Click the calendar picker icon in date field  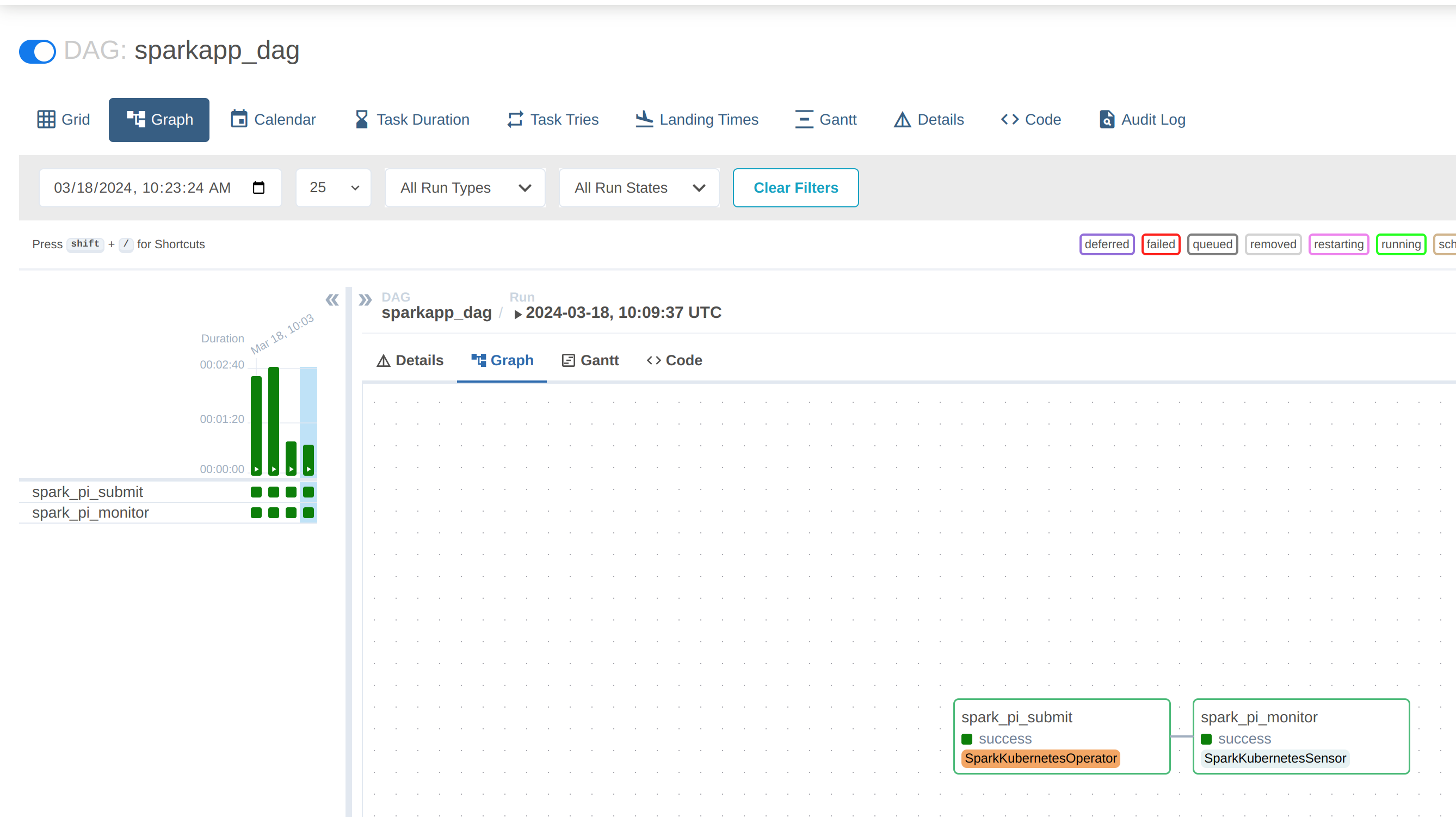(258, 188)
